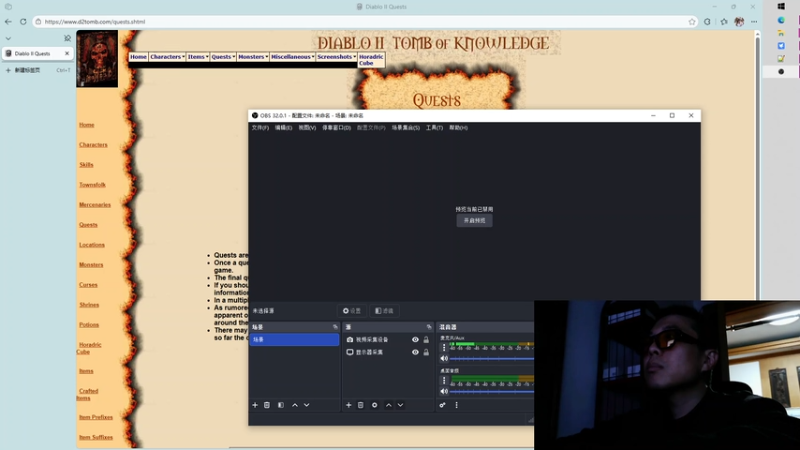The height and width of the screenshot is (450, 800).
Task: Click the filters button in OBS source toolbar
Action: pyautogui.click(x=384, y=311)
